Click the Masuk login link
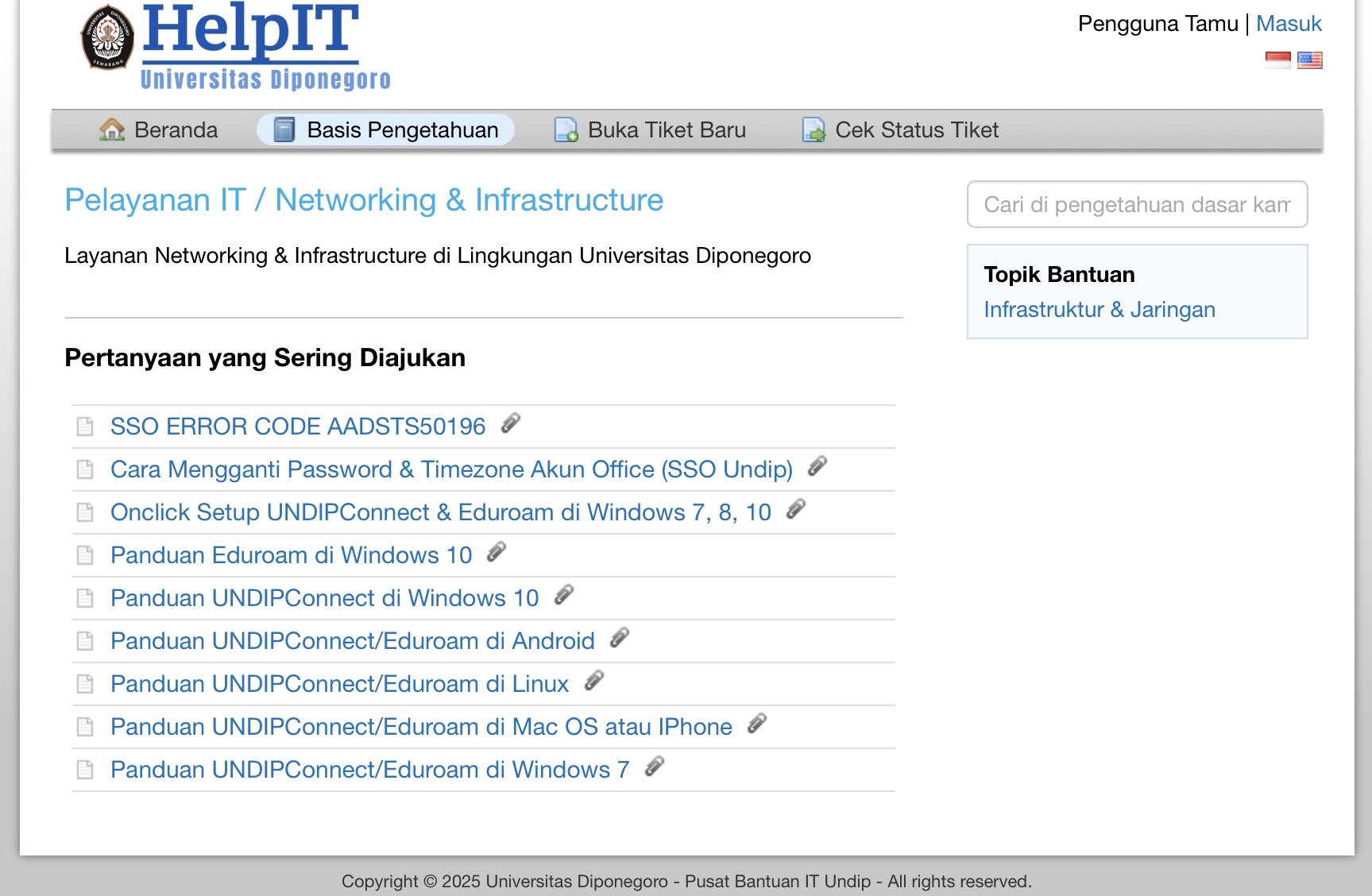 1288,23
